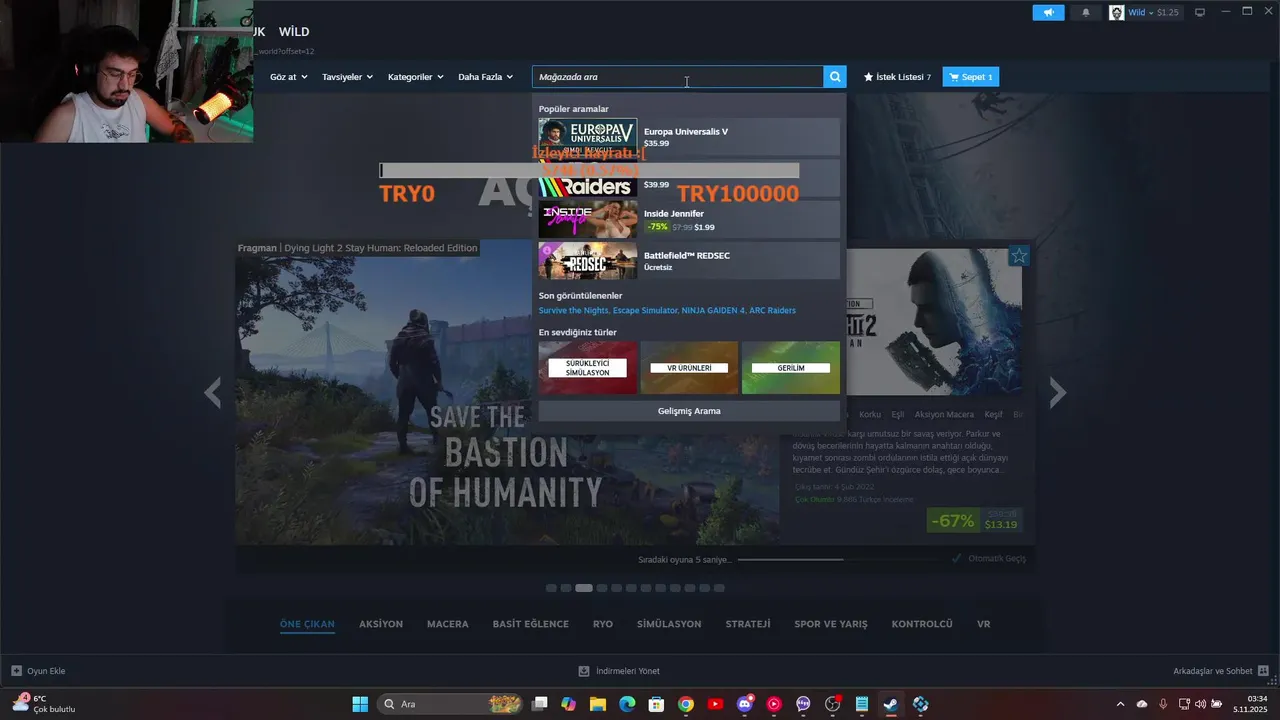Expand the Kategoriler dropdown

coord(415,77)
